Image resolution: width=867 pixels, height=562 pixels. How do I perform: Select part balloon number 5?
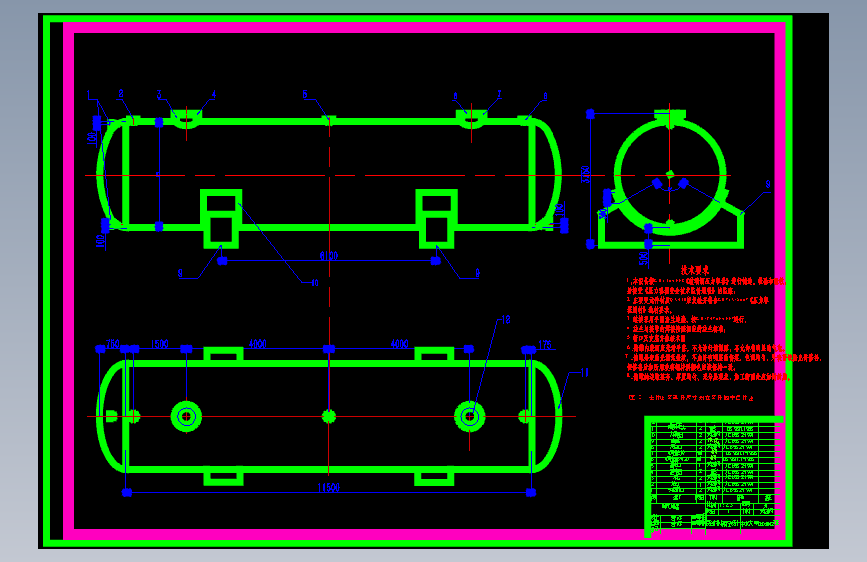[305, 94]
